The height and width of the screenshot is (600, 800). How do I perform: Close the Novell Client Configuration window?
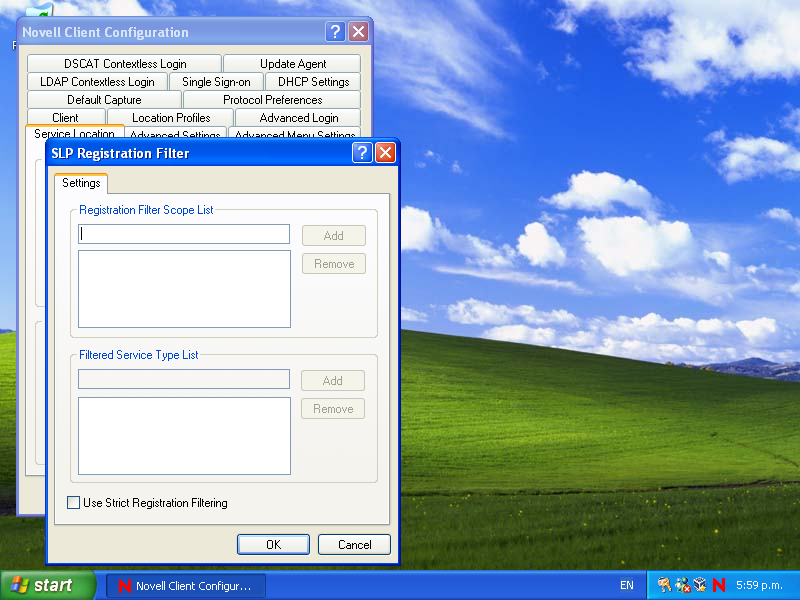coord(359,32)
